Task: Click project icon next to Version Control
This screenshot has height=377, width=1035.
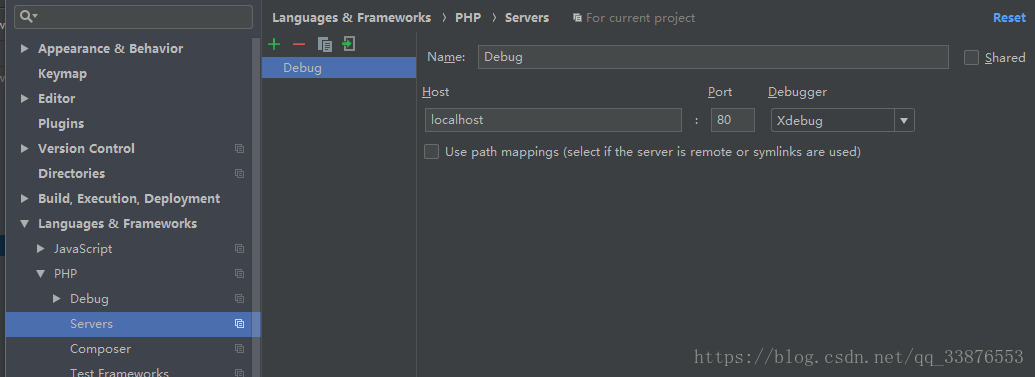Action: pyautogui.click(x=240, y=149)
